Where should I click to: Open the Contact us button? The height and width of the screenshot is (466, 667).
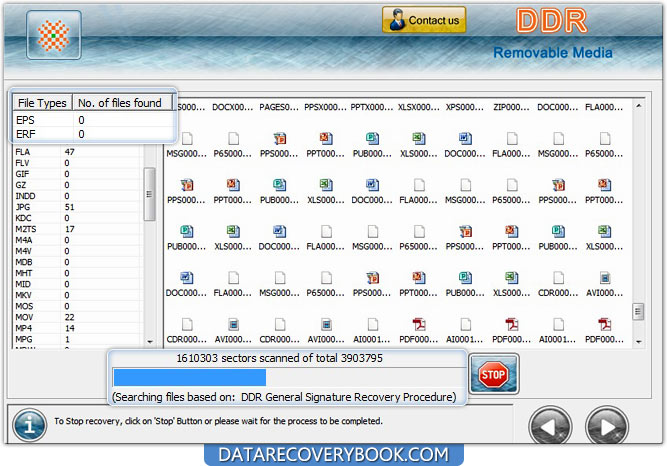coord(424,20)
